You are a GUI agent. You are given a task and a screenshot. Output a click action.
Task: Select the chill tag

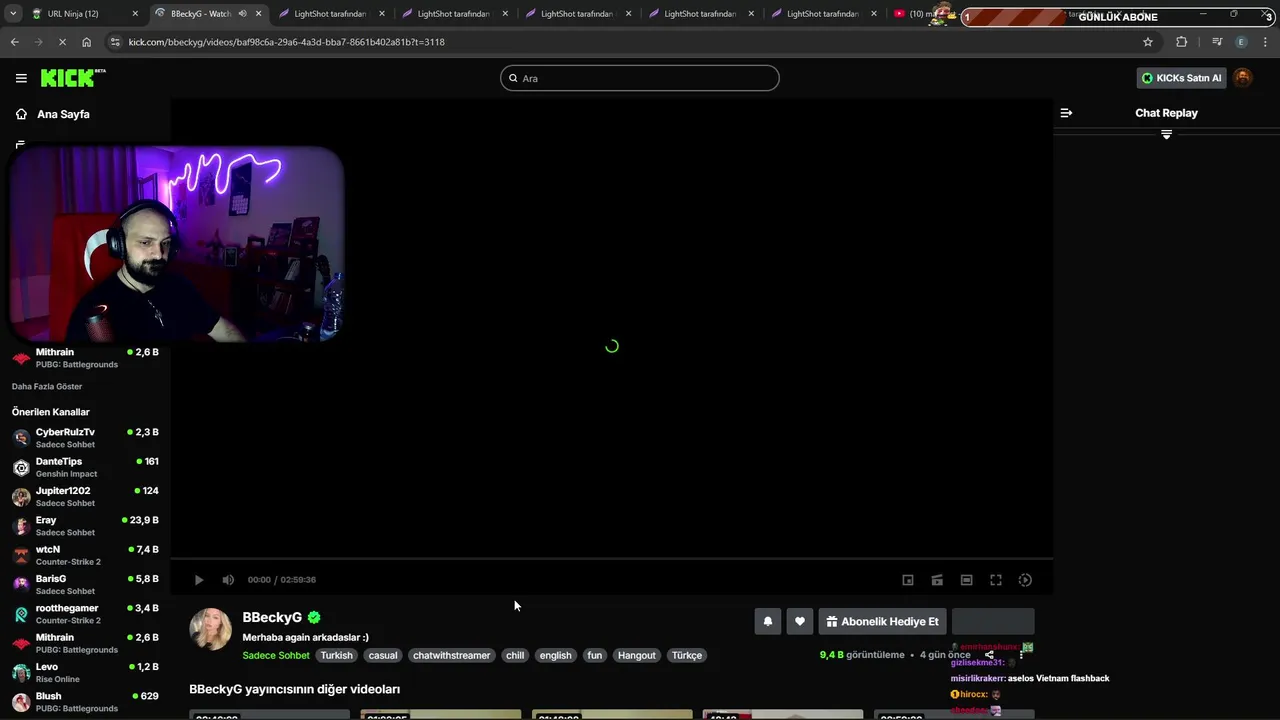515,655
